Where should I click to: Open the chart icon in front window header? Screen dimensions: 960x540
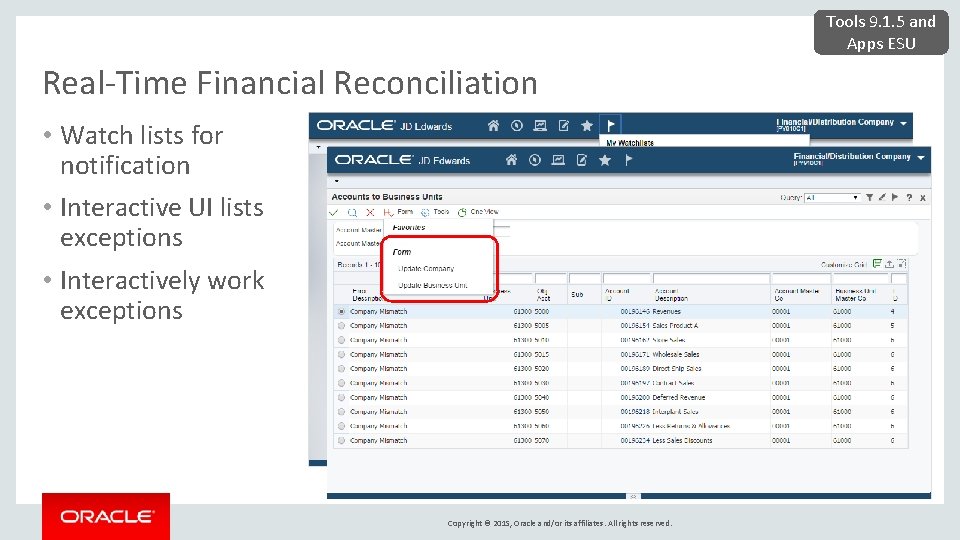558,160
